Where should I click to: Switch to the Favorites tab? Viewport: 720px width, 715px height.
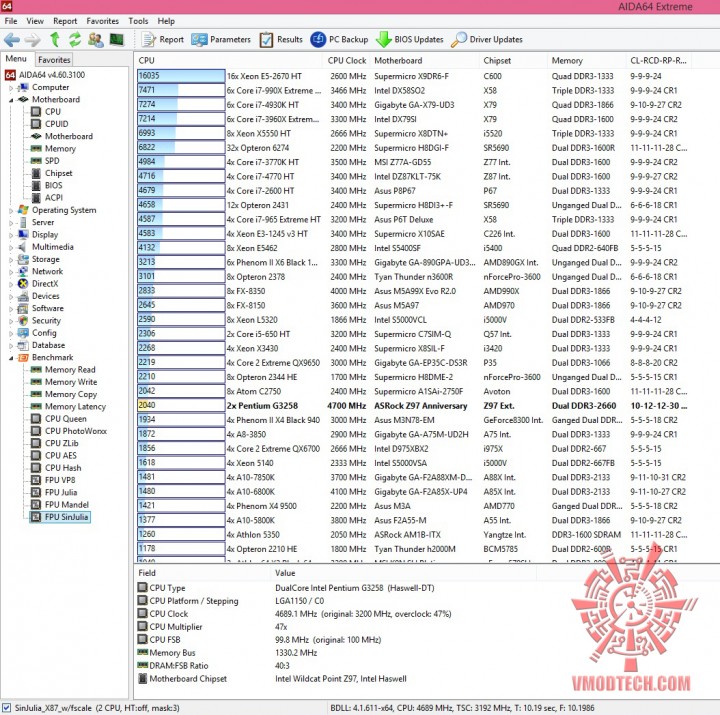coord(54,60)
